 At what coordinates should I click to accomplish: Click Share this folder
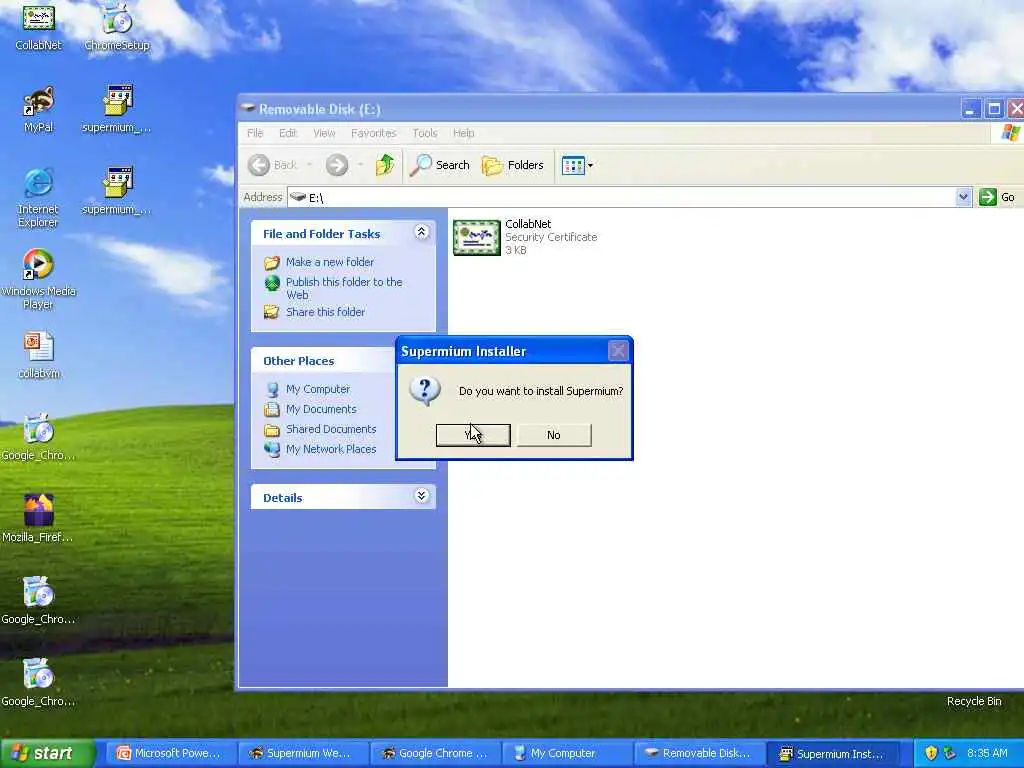coord(325,312)
